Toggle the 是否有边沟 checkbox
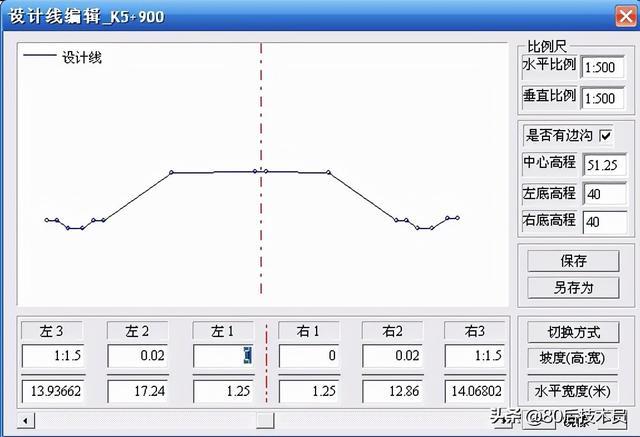Viewport: 640px width, 437px height. pyautogui.click(x=606, y=135)
